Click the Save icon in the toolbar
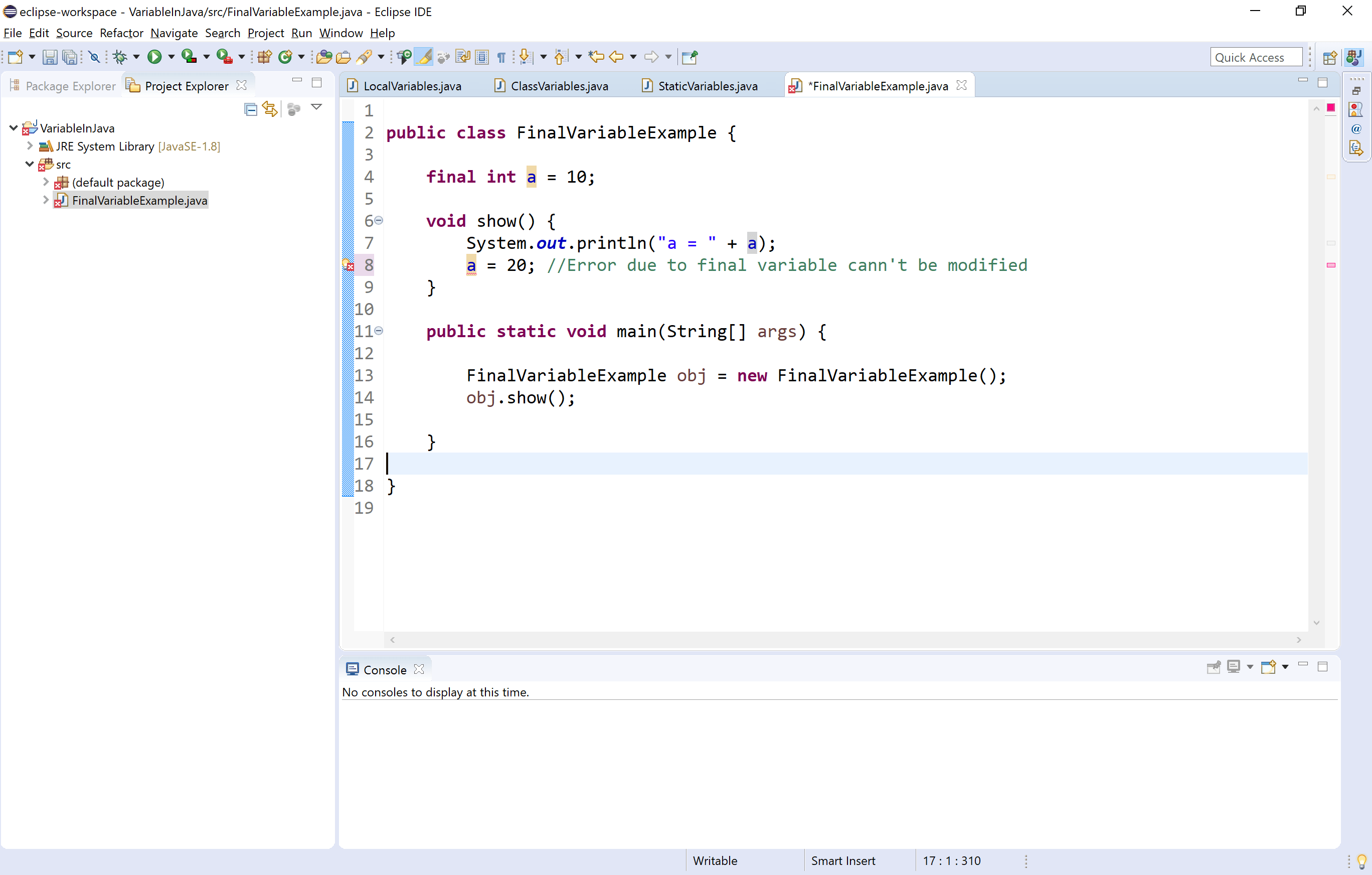Screen dimensions: 1372x875 point(50,56)
